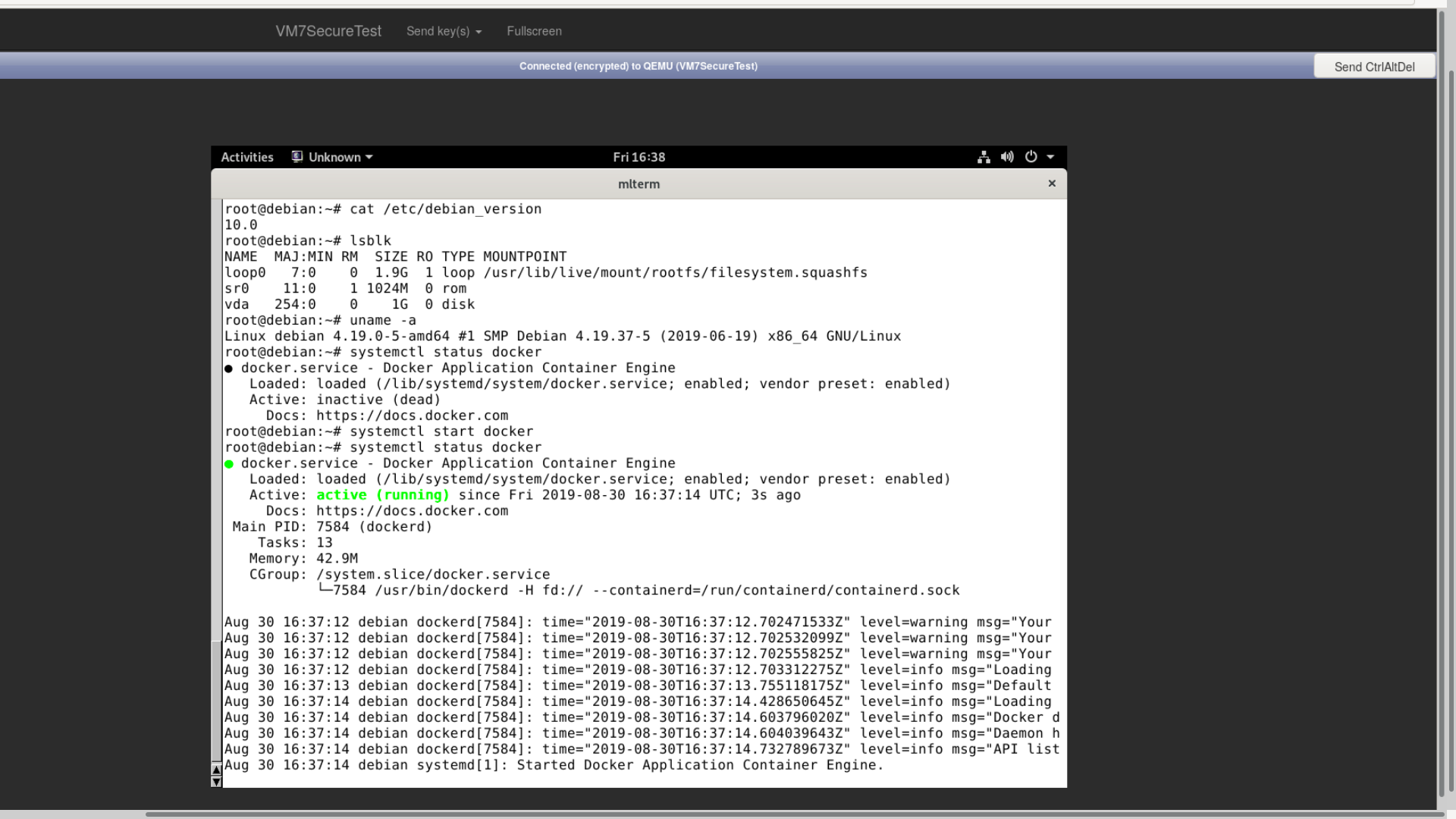
Task: Click the audio/volume speaker icon
Action: pos(1007,157)
